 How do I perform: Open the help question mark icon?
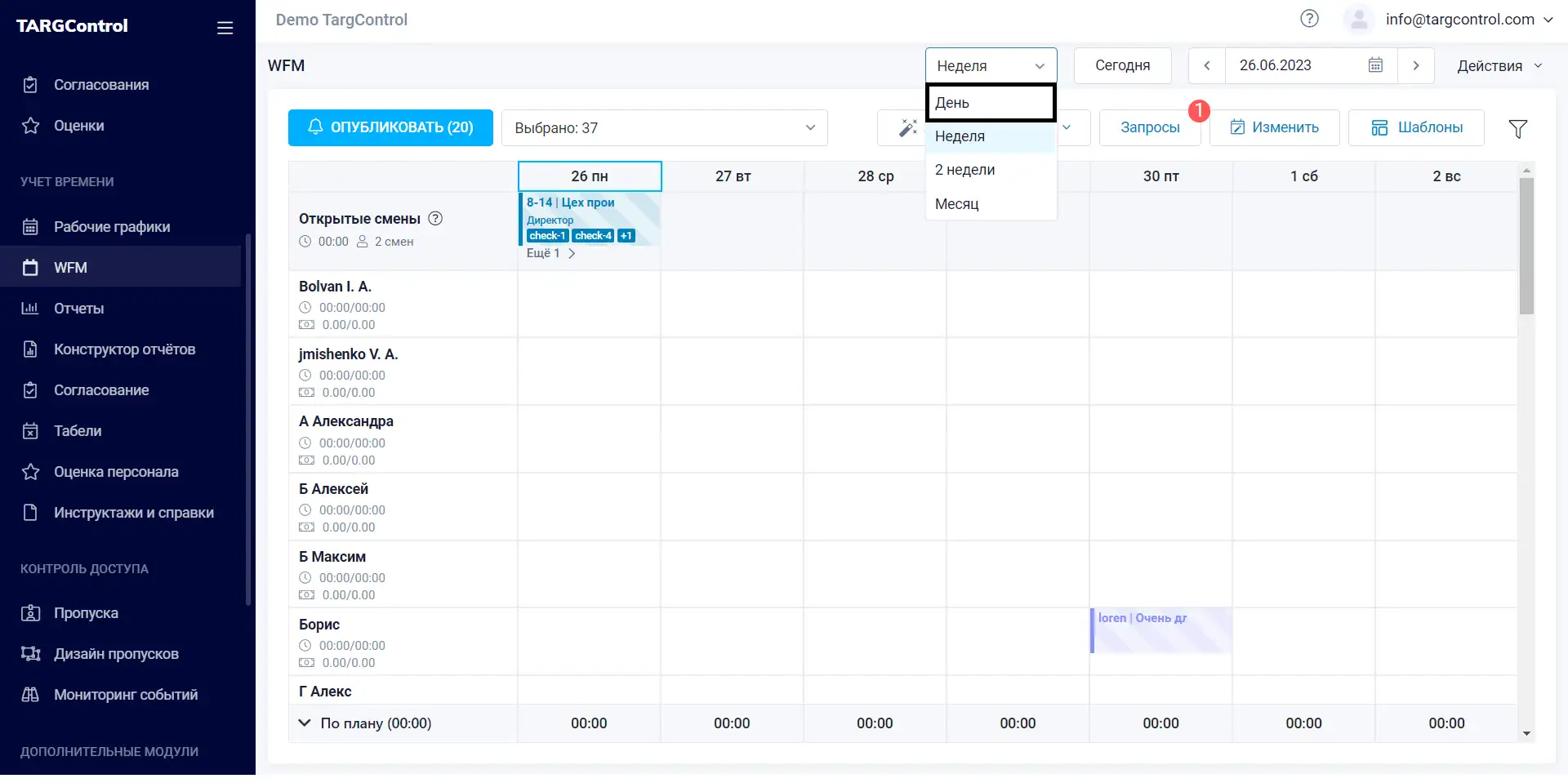pyautogui.click(x=1309, y=19)
